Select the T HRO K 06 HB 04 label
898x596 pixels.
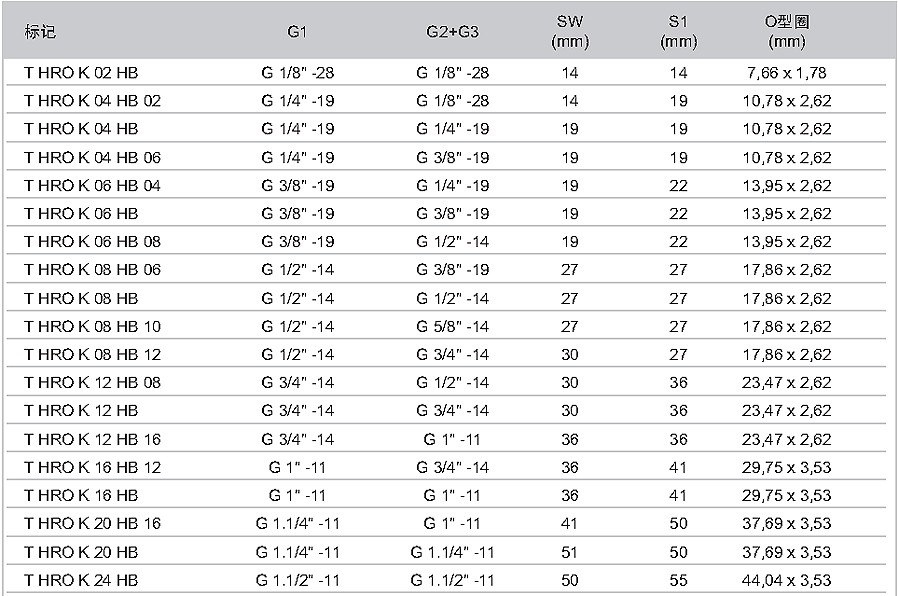[93, 185]
